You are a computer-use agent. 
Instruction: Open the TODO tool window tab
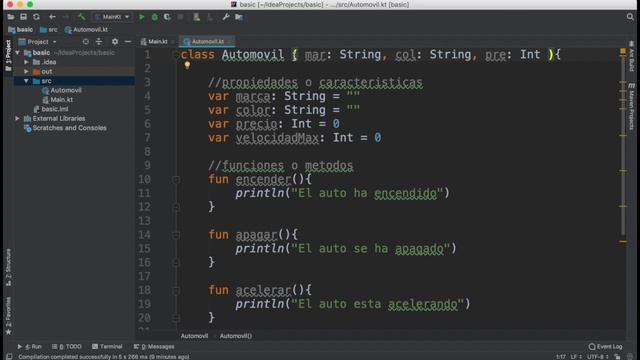pyautogui.click(x=67, y=347)
